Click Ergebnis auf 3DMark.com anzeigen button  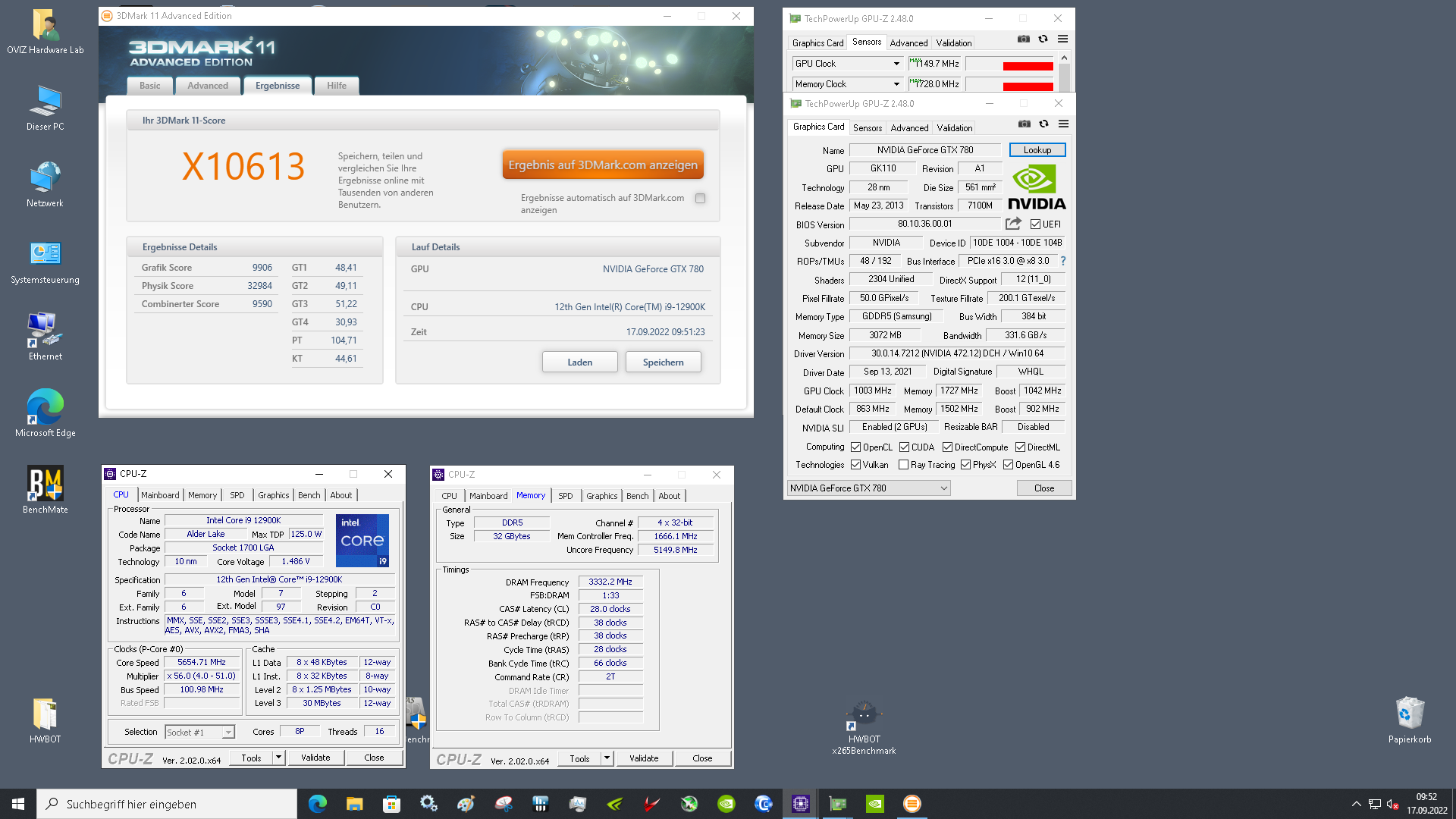tap(603, 165)
